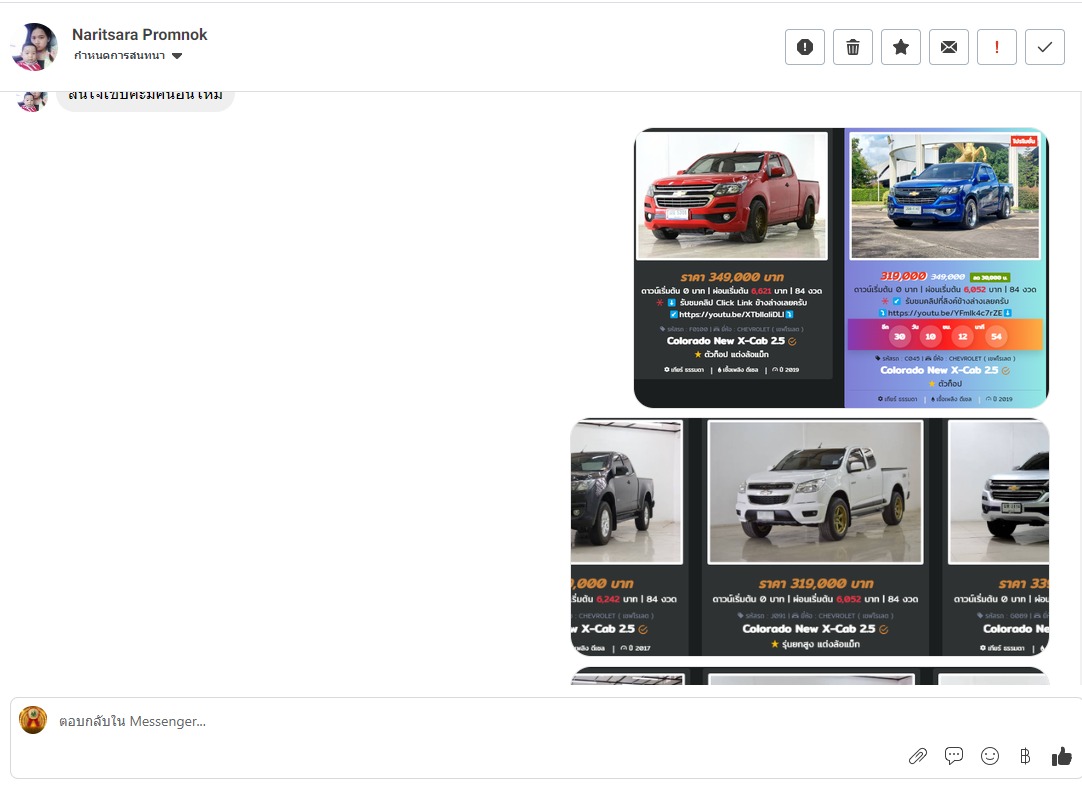Star this conversation for follow-up
The width and height of the screenshot is (1082, 791).
coord(901,47)
